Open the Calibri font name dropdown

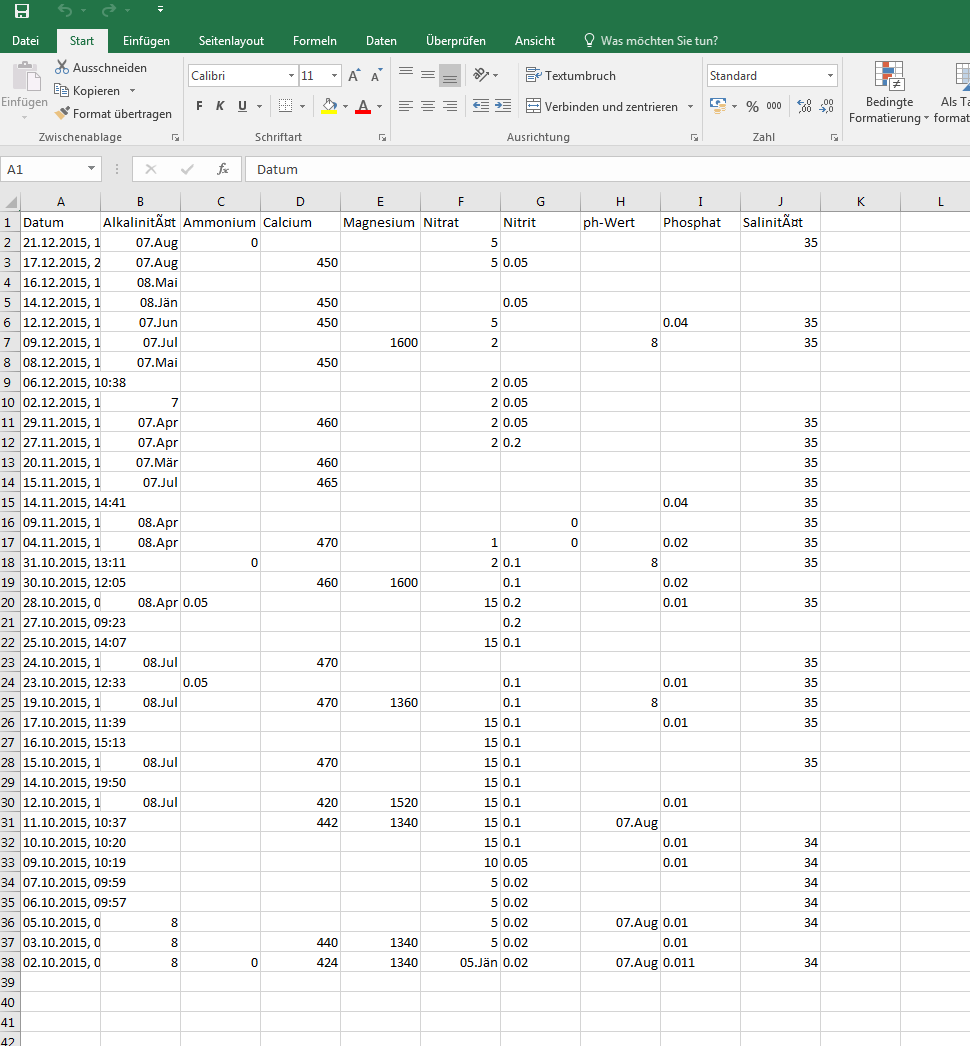pyautogui.click(x=291, y=76)
